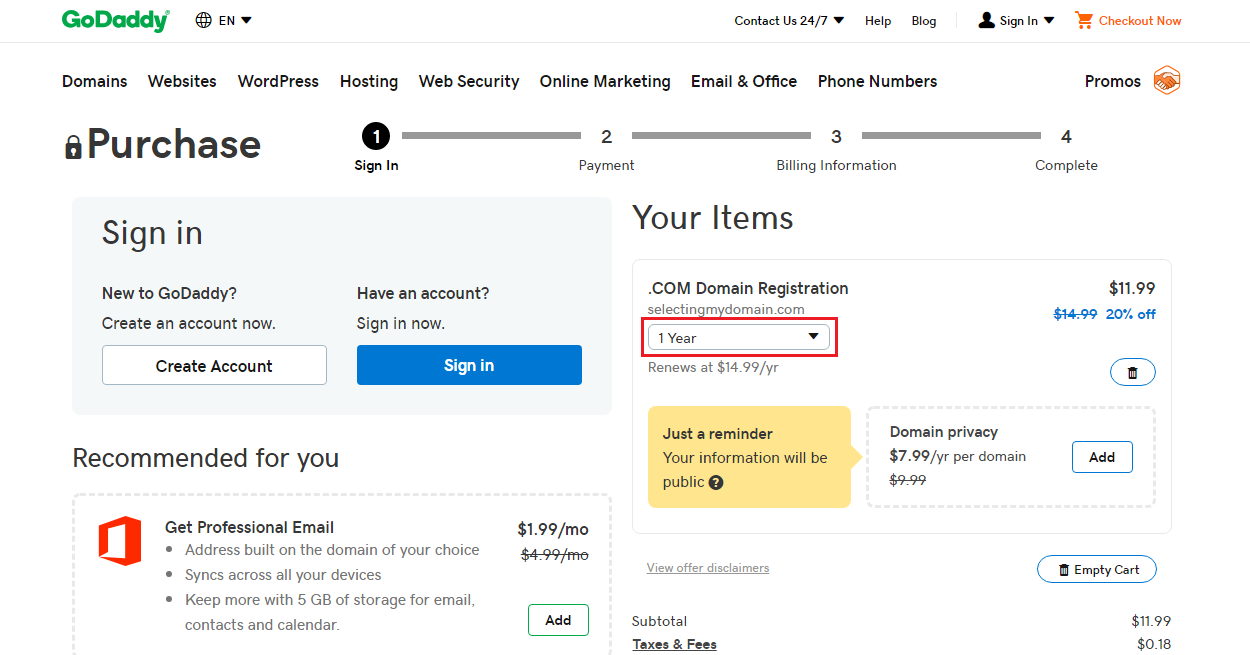Image resolution: width=1250 pixels, height=655 pixels.
Task: Click the Empty Cart button
Action: 1097,569
